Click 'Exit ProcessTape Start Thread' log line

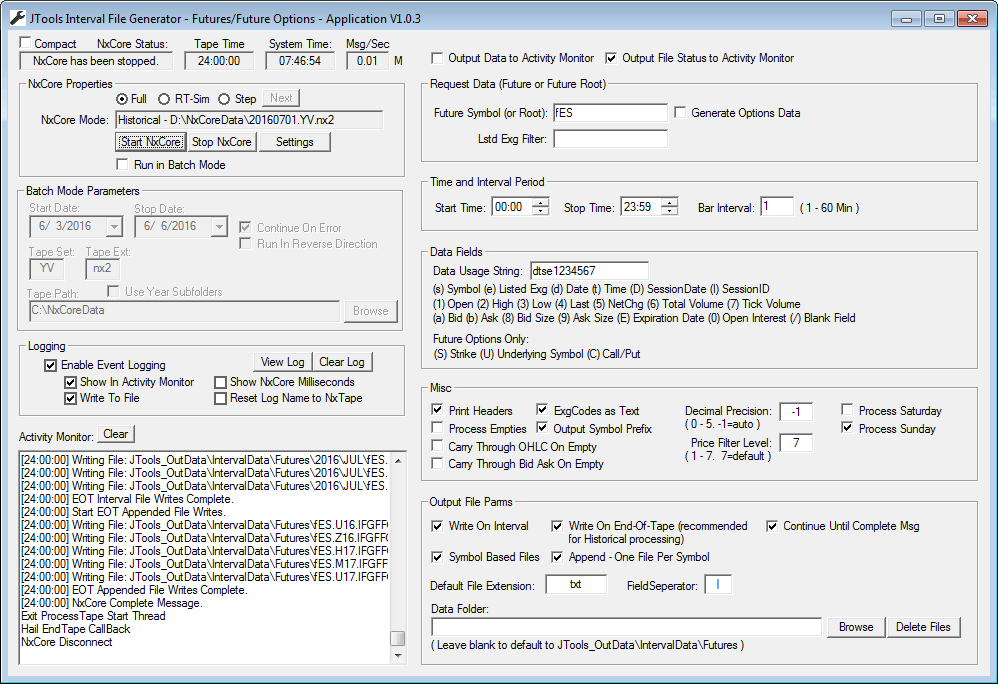coord(94,616)
